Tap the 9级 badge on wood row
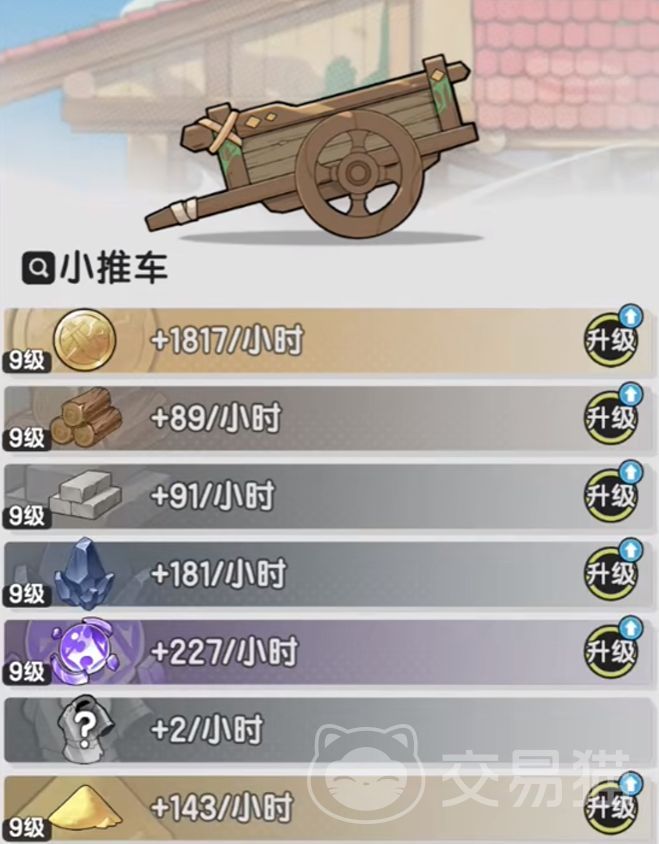 (x=27, y=438)
